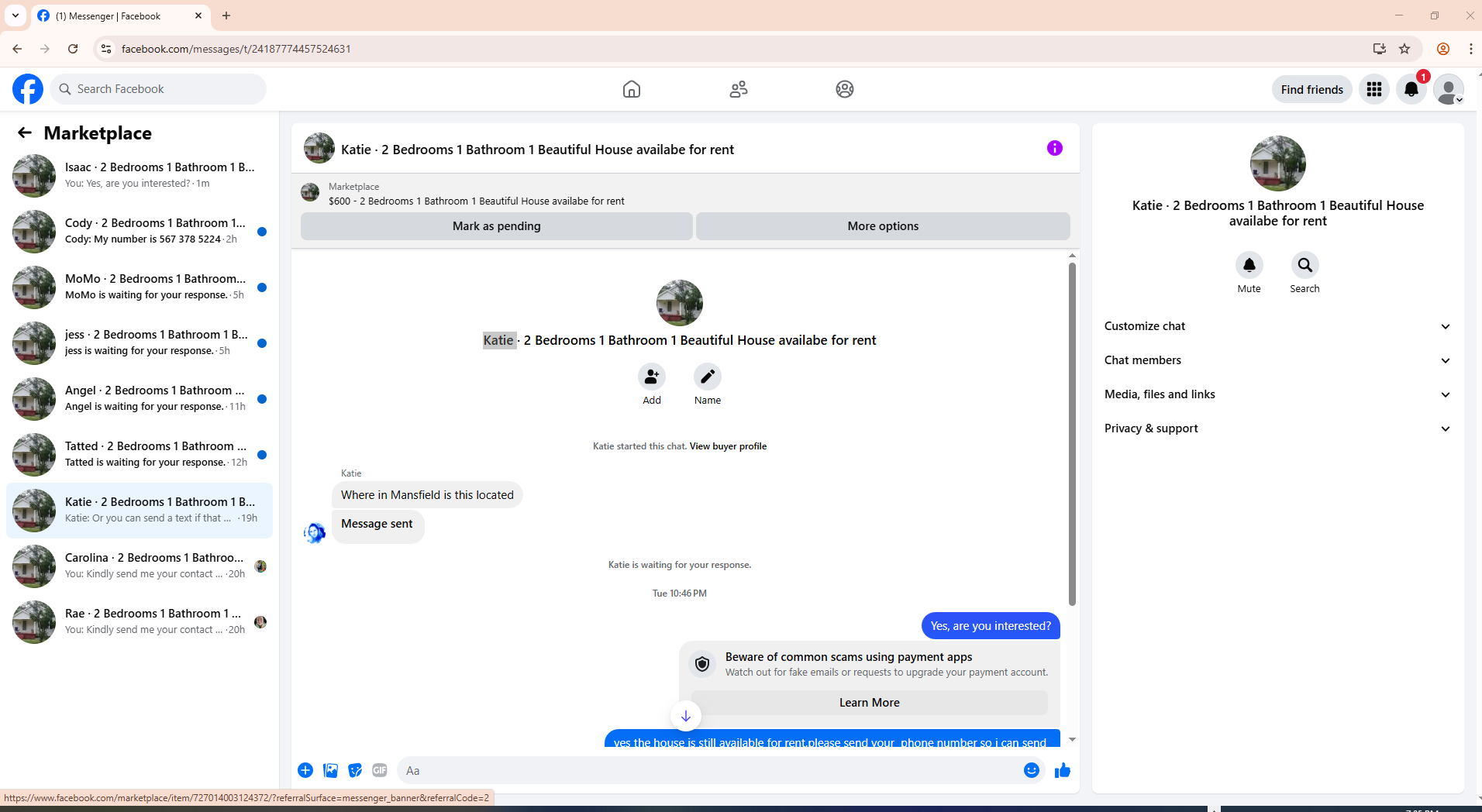Expand Chat members section
The height and width of the screenshot is (812, 1482).
point(1277,360)
